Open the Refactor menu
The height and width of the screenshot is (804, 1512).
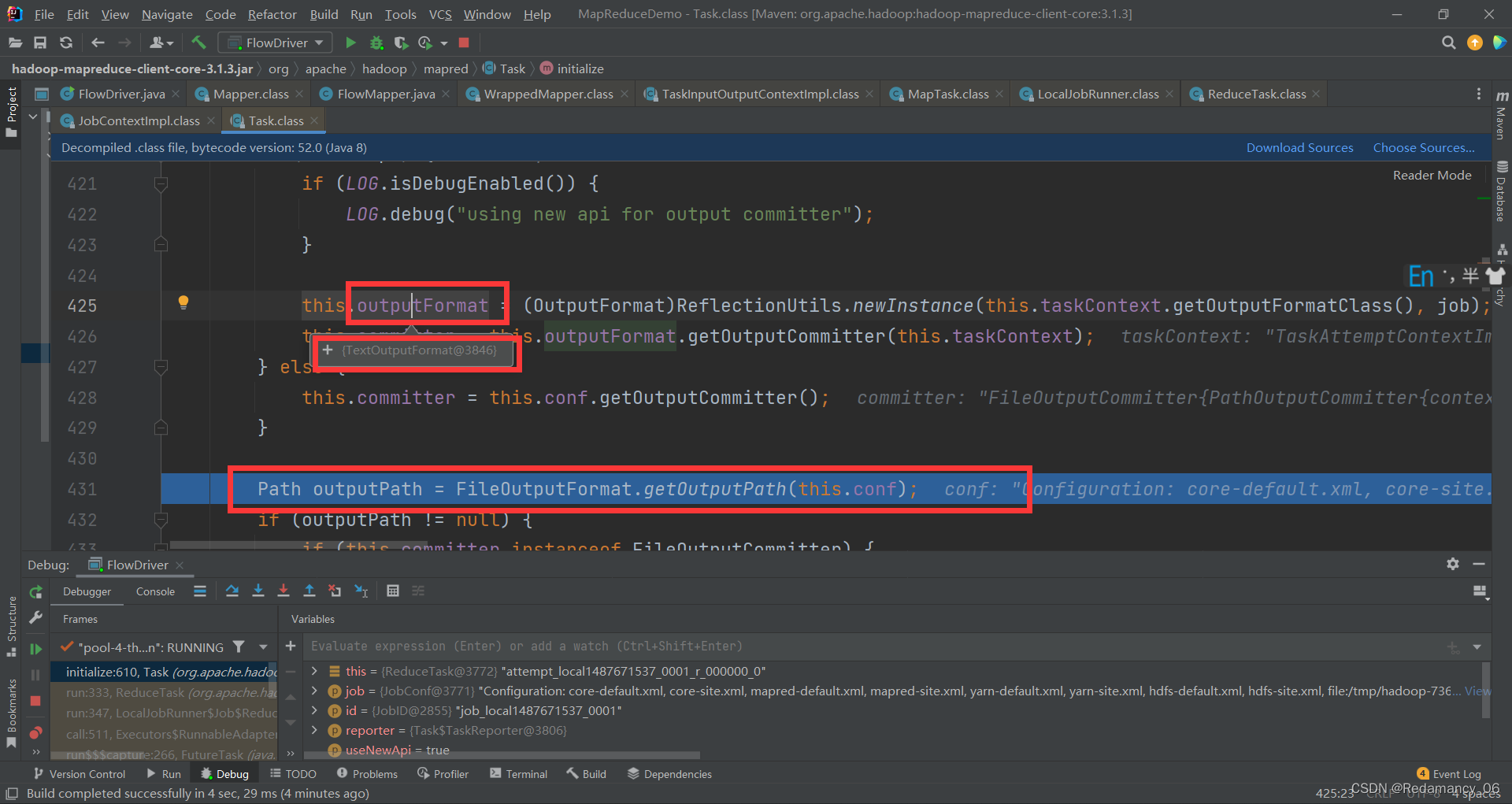pyautogui.click(x=272, y=14)
